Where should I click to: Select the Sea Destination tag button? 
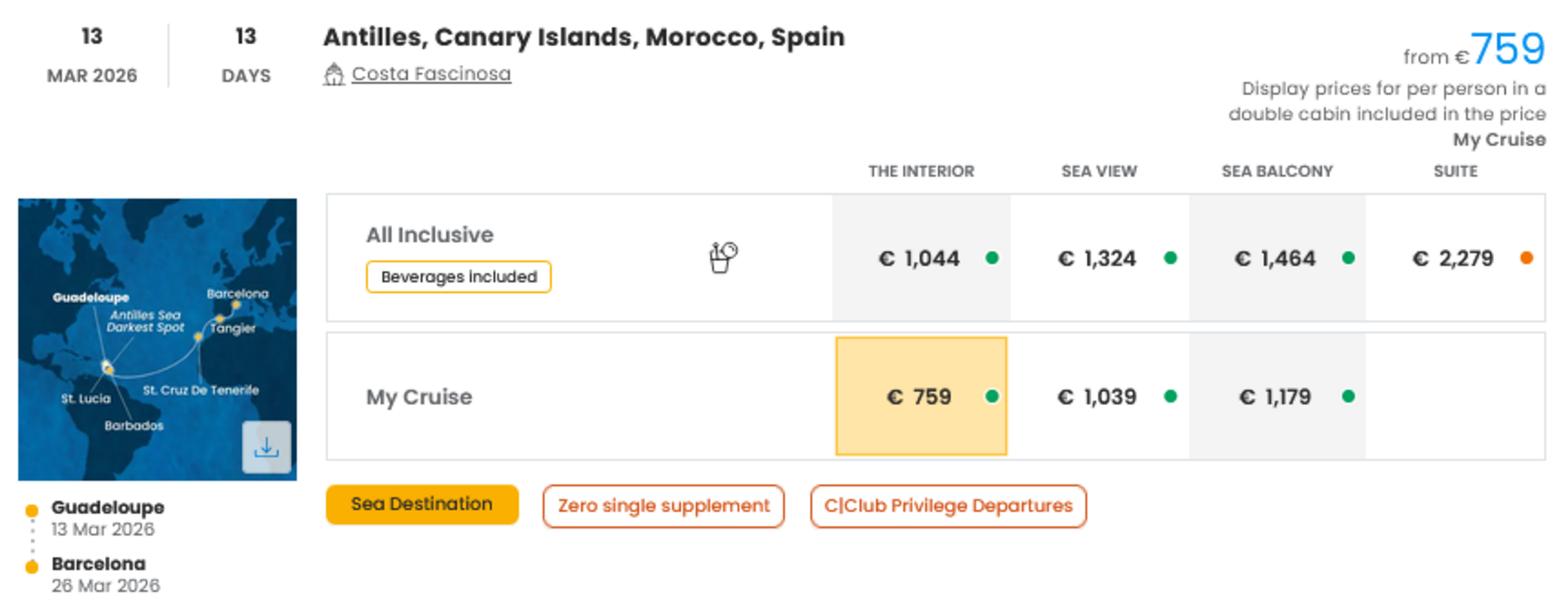(421, 505)
